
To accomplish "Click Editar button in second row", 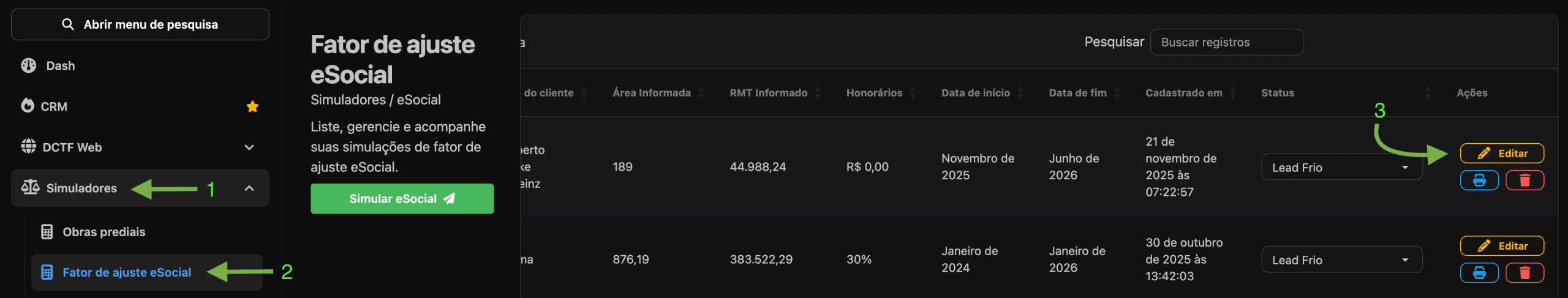I will point(1502,246).
